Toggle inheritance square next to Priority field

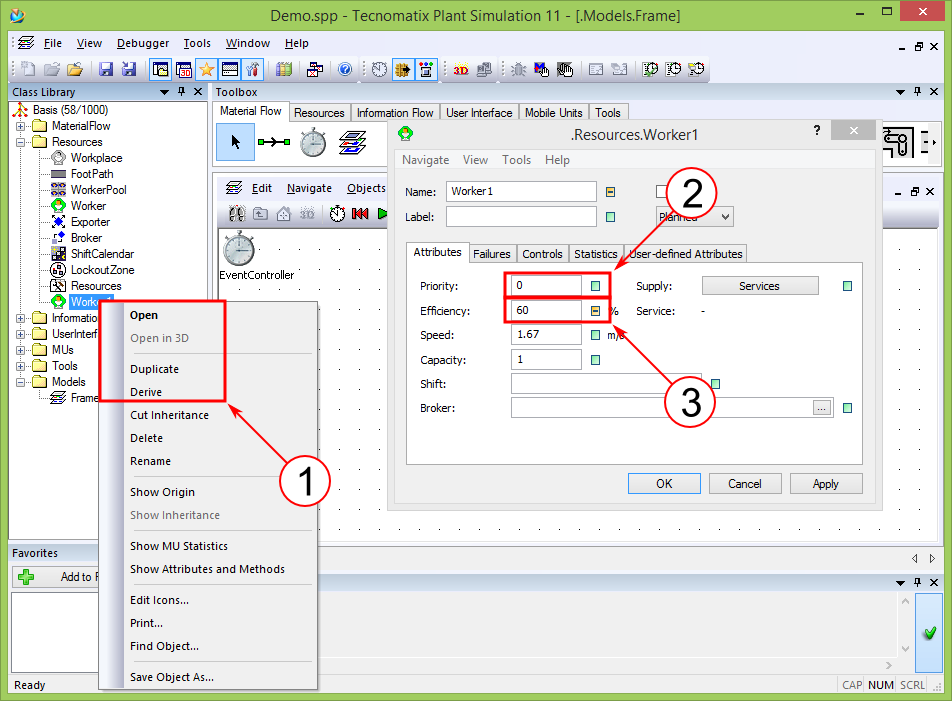(596, 286)
